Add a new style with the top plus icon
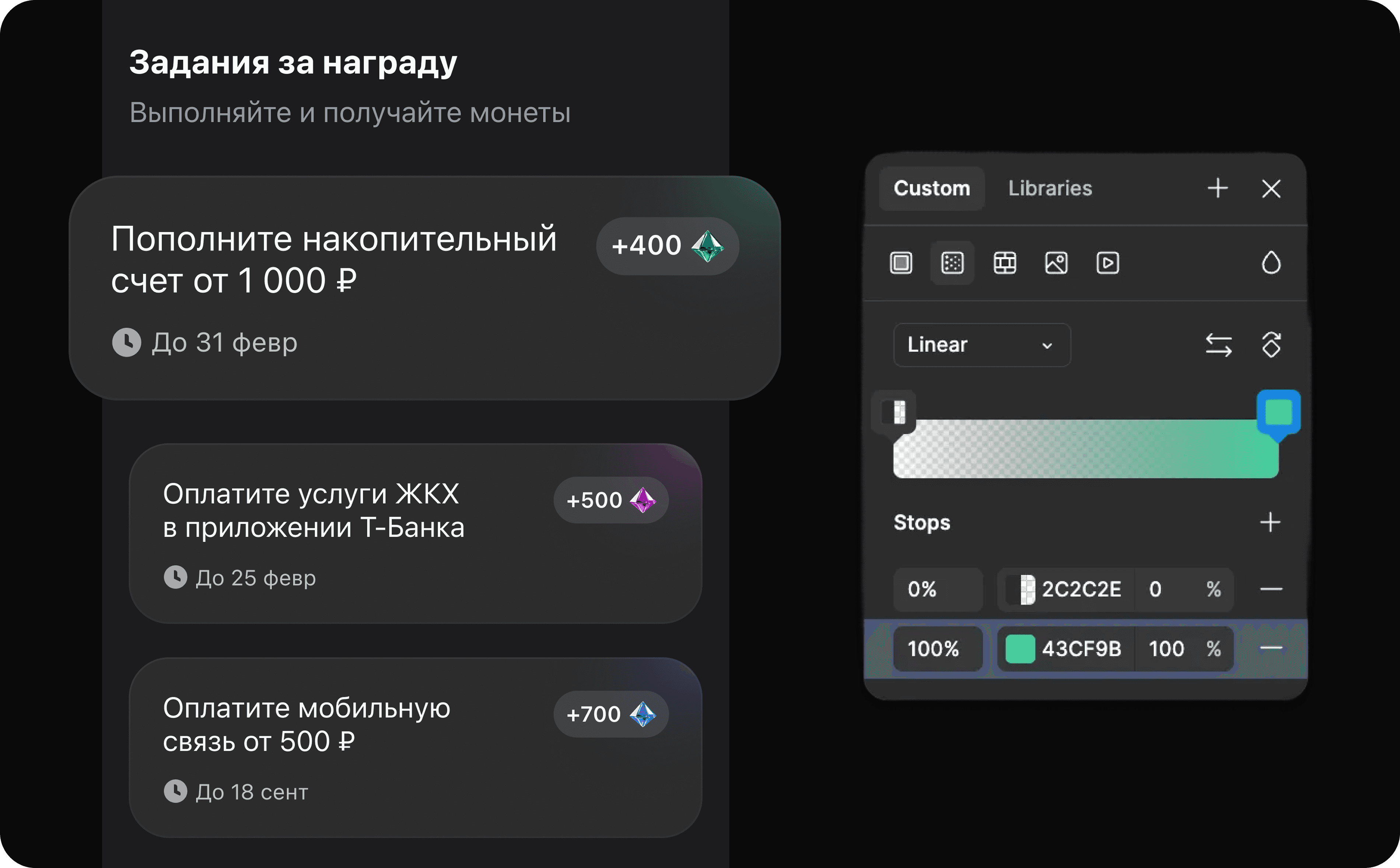 pyautogui.click(x=1218, y=188)
